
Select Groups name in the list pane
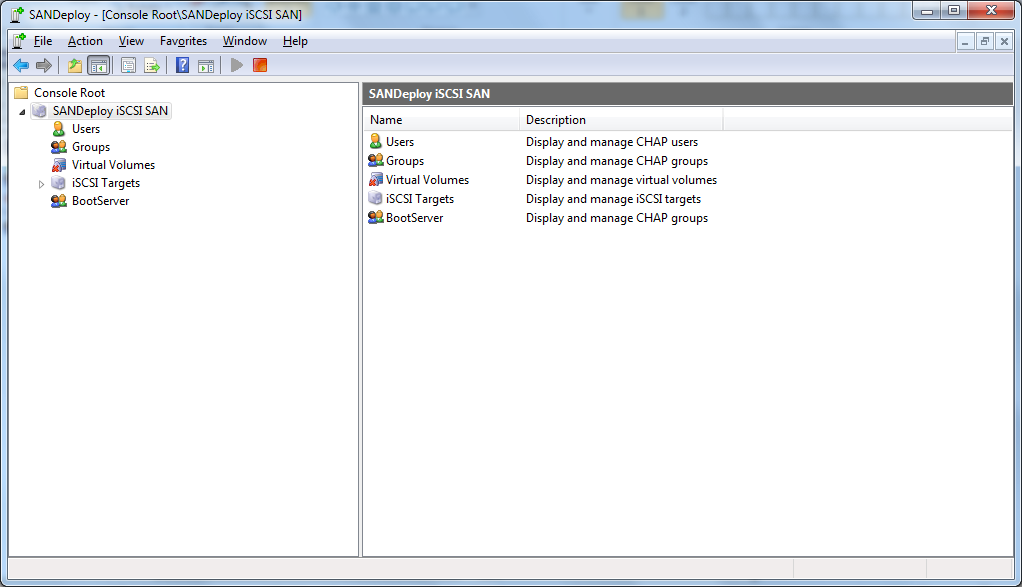[405, 160]
